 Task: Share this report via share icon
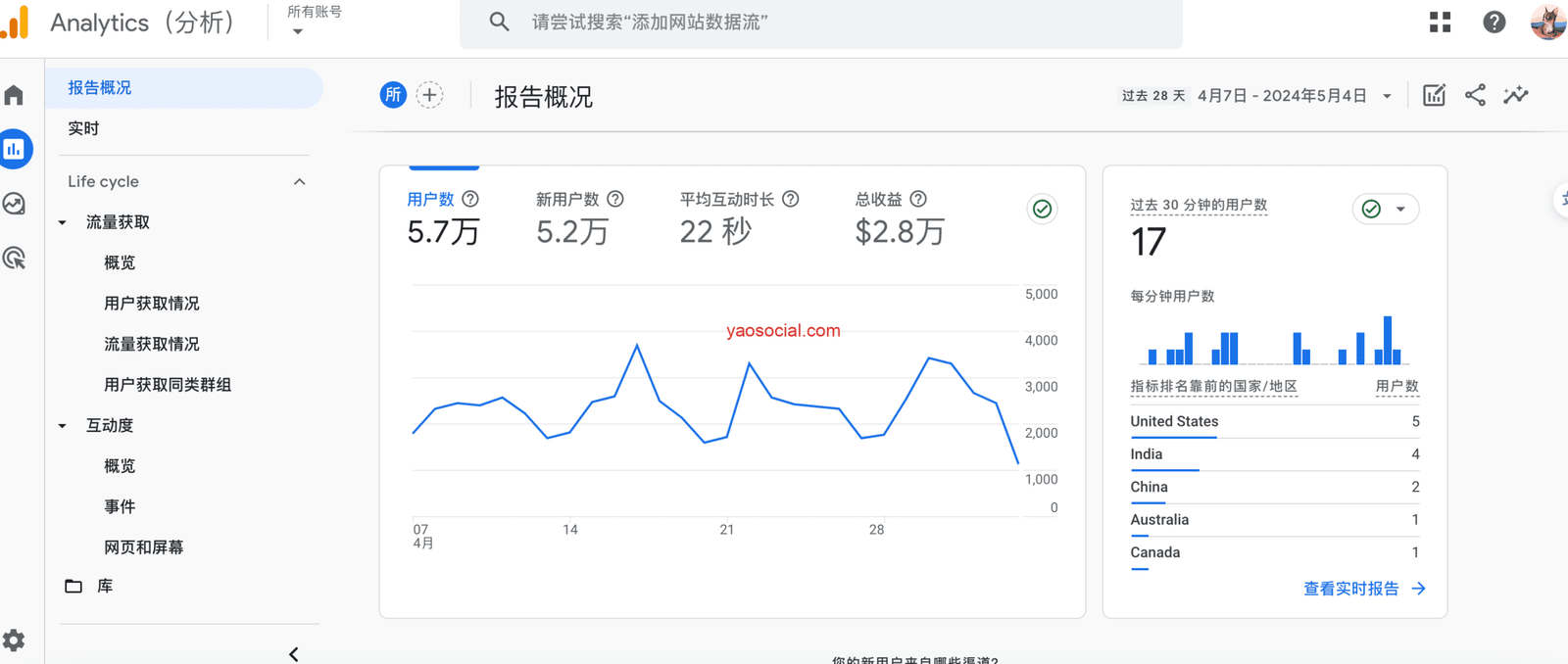tap(1475, 95)
